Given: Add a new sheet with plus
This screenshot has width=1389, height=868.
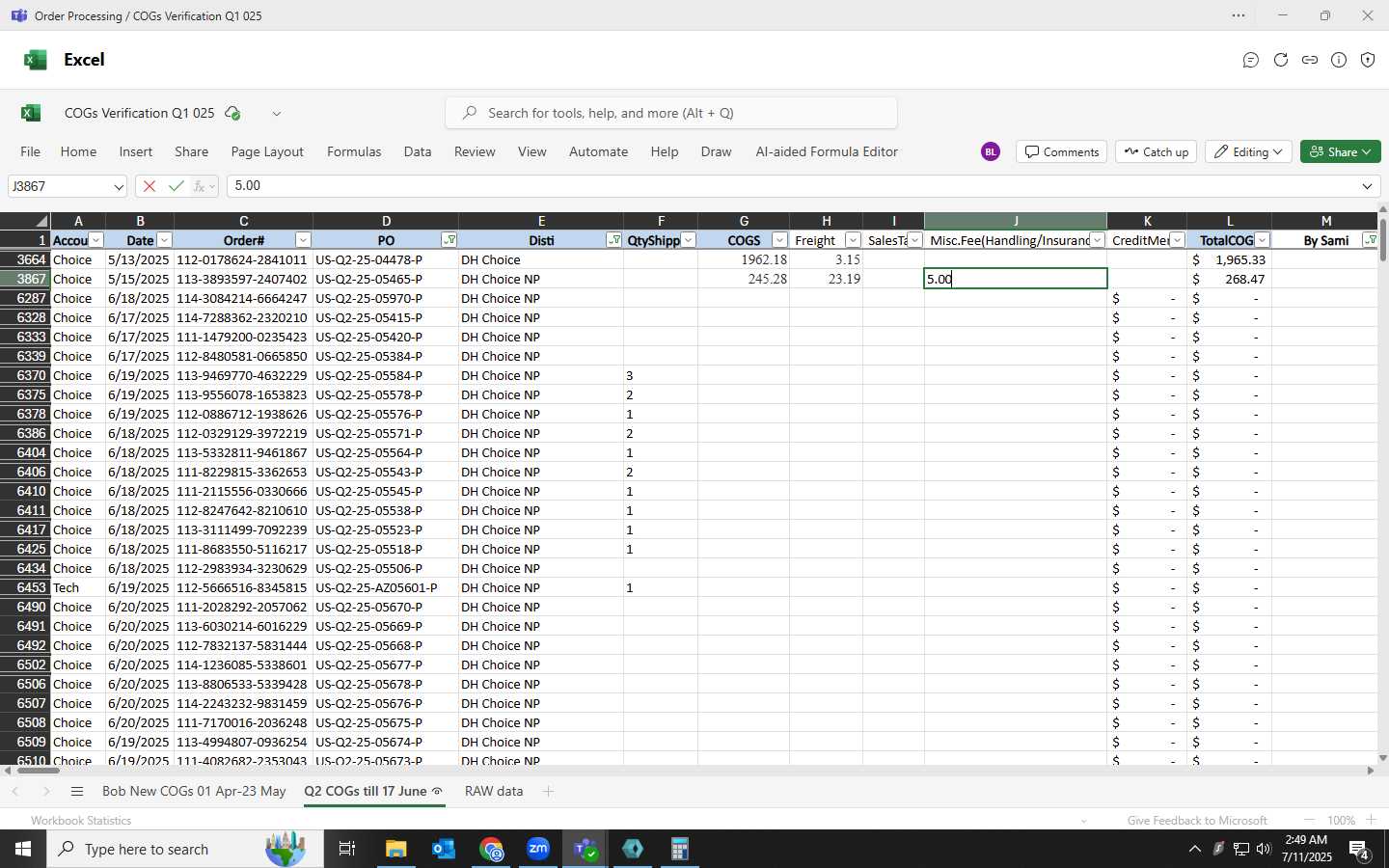Looking at the screenshot, I should pyautogui.click(x=548, y=792).
